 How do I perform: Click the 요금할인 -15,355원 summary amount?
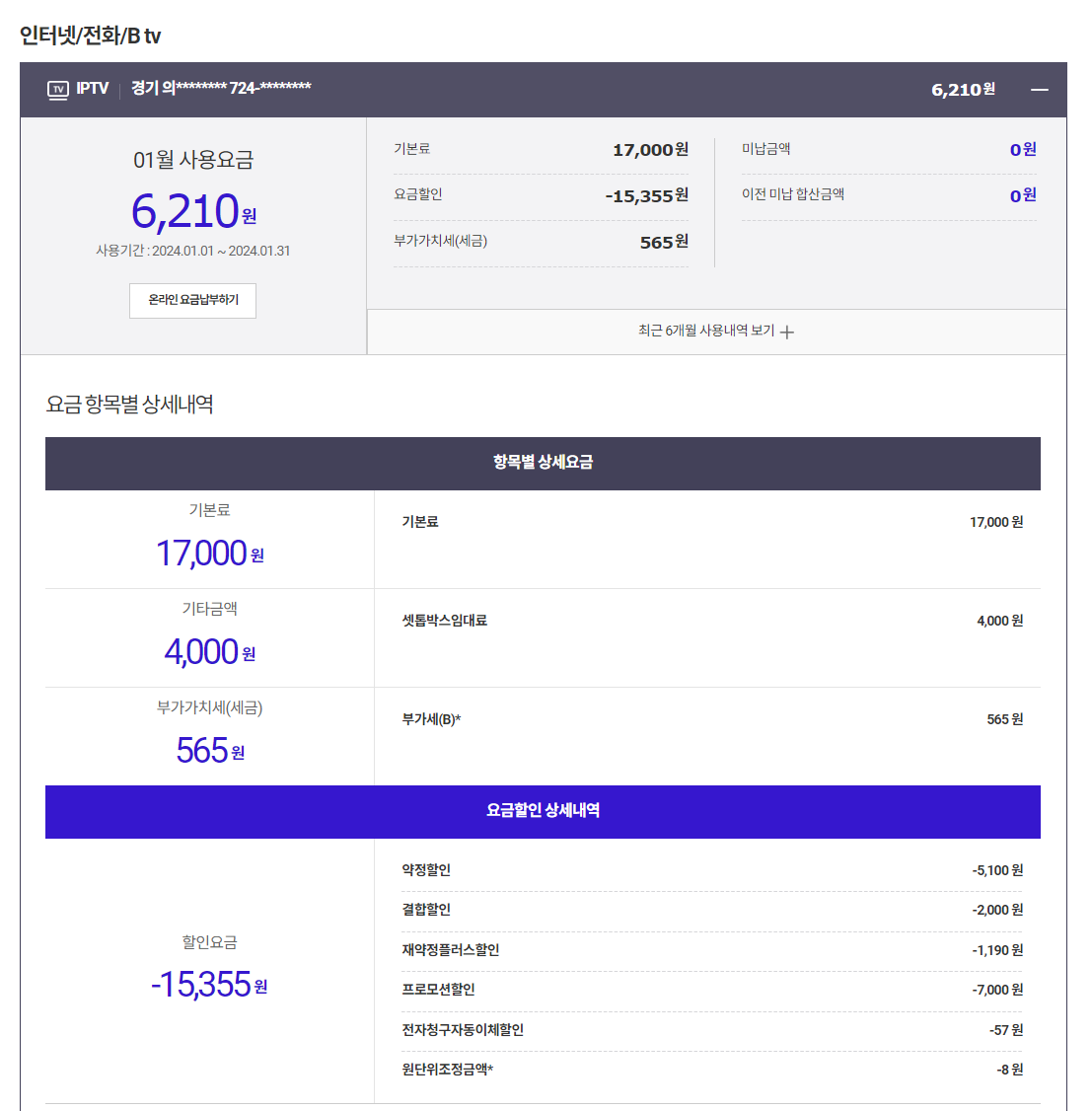647,196
